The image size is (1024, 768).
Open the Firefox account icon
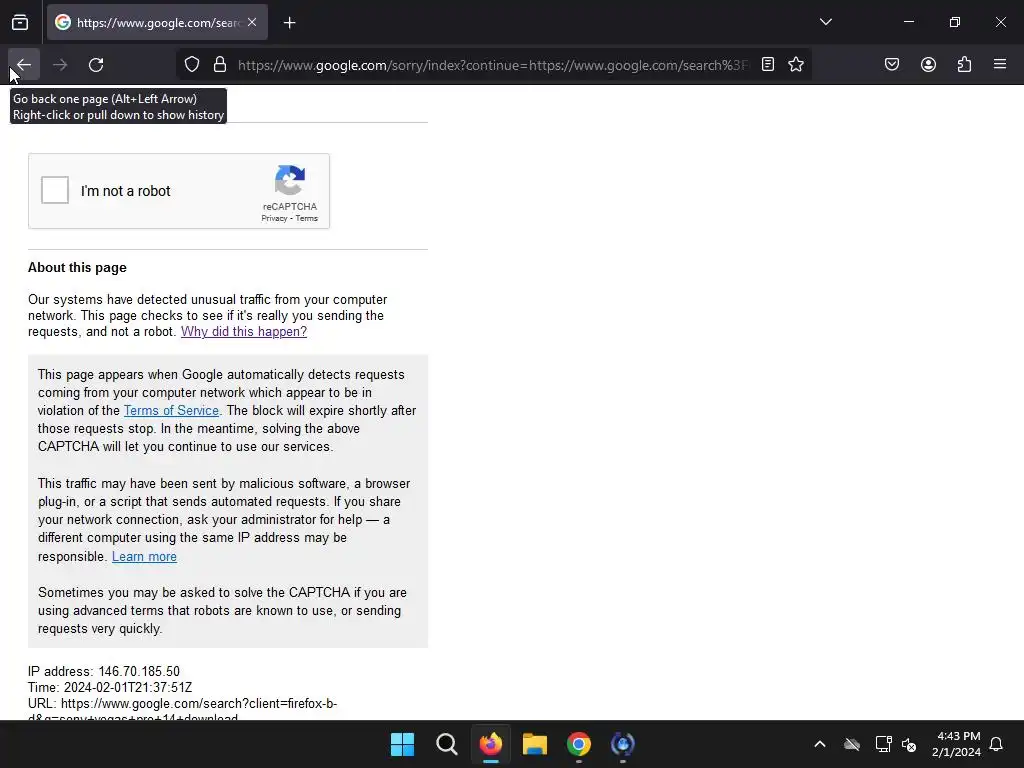click(928, 65)
